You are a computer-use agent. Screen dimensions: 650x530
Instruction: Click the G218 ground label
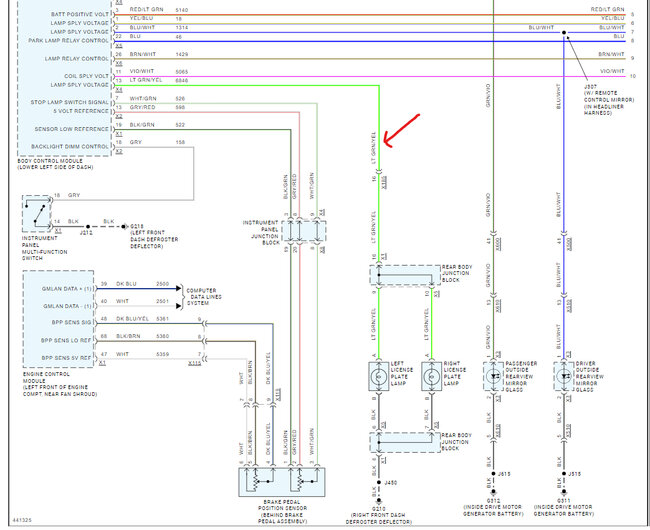point(137,227)
